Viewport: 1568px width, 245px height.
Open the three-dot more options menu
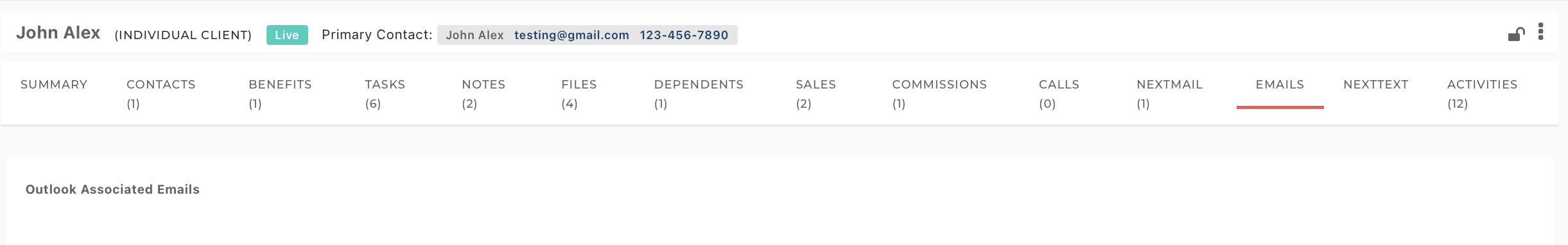1540,31
